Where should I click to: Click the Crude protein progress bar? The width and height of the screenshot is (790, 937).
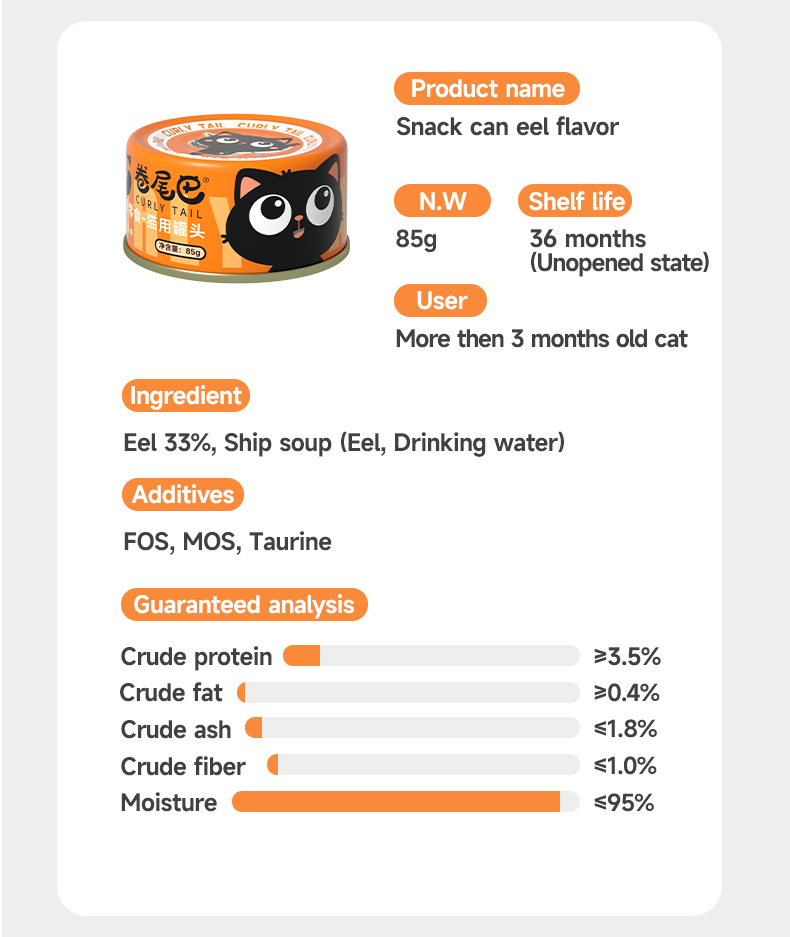[x=431, y=656]
